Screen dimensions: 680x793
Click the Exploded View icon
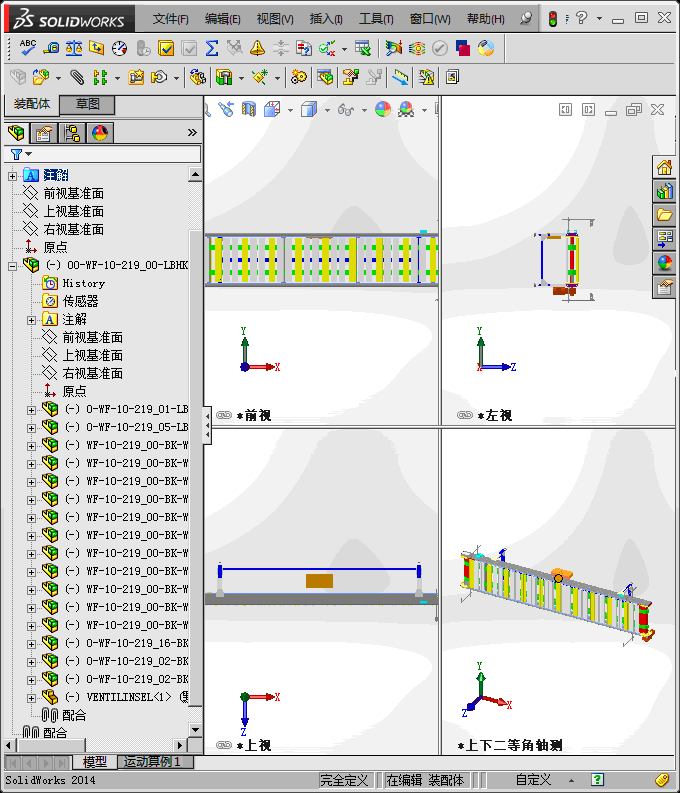(351, 77)
